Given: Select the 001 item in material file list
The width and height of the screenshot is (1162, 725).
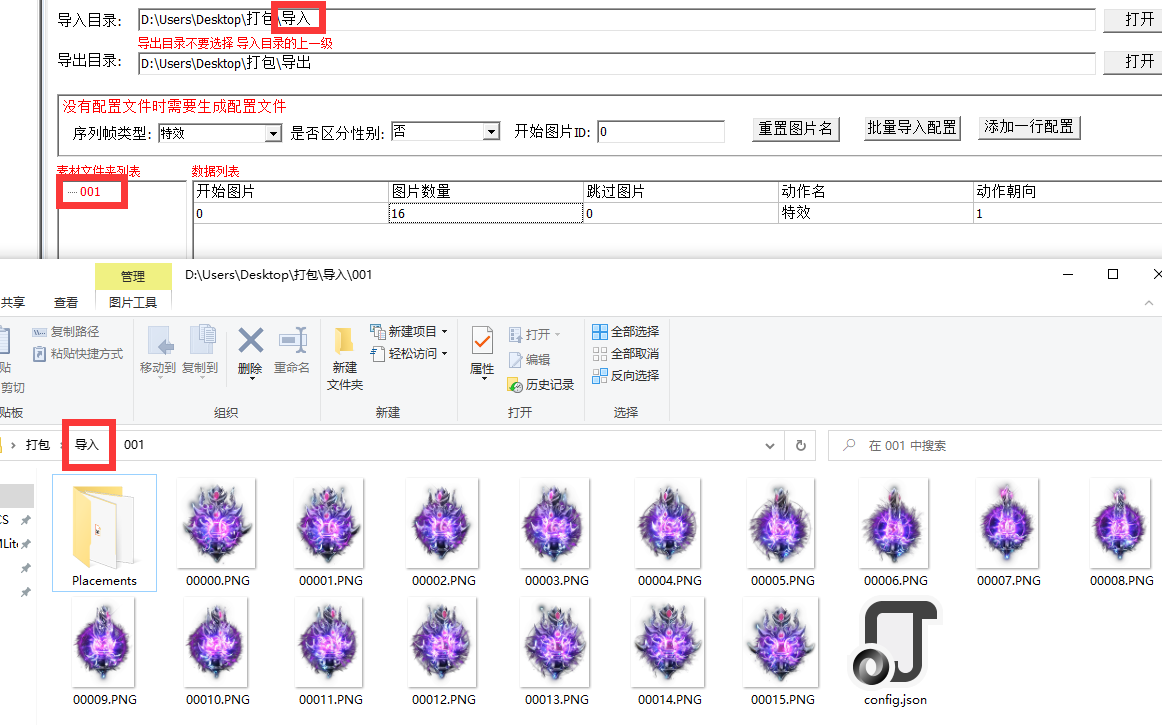Looking at the screenshot, I should 90,192.
